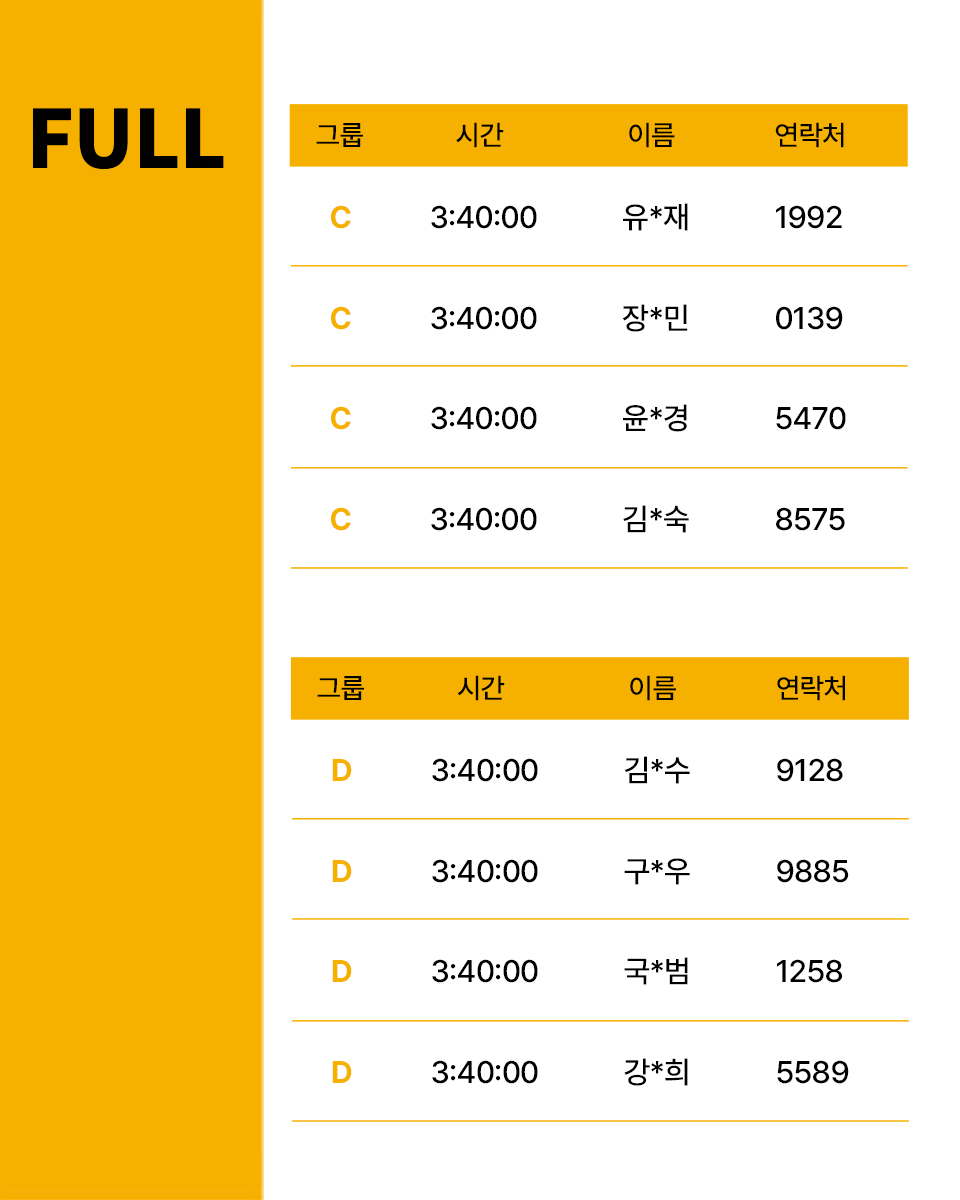Select contact number 1992
960x1200 pixels.
click(x=808, y=217)
